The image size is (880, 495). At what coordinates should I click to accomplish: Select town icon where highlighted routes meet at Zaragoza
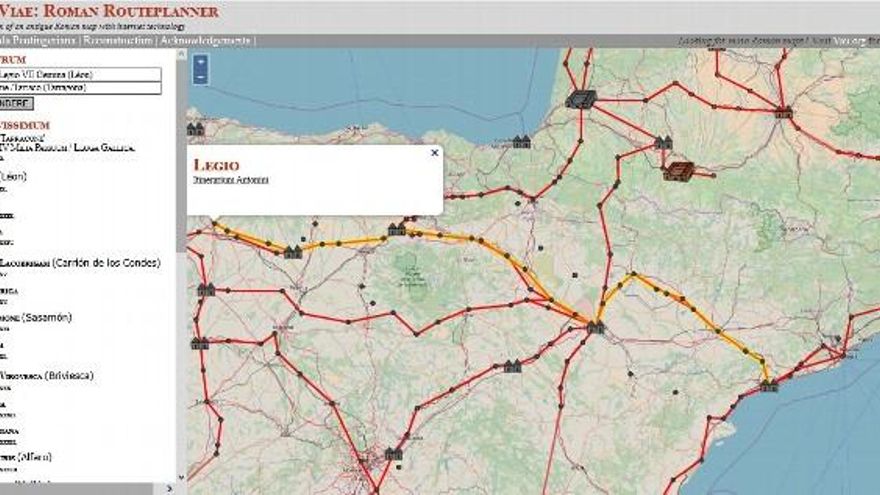(x=595, y=327)
